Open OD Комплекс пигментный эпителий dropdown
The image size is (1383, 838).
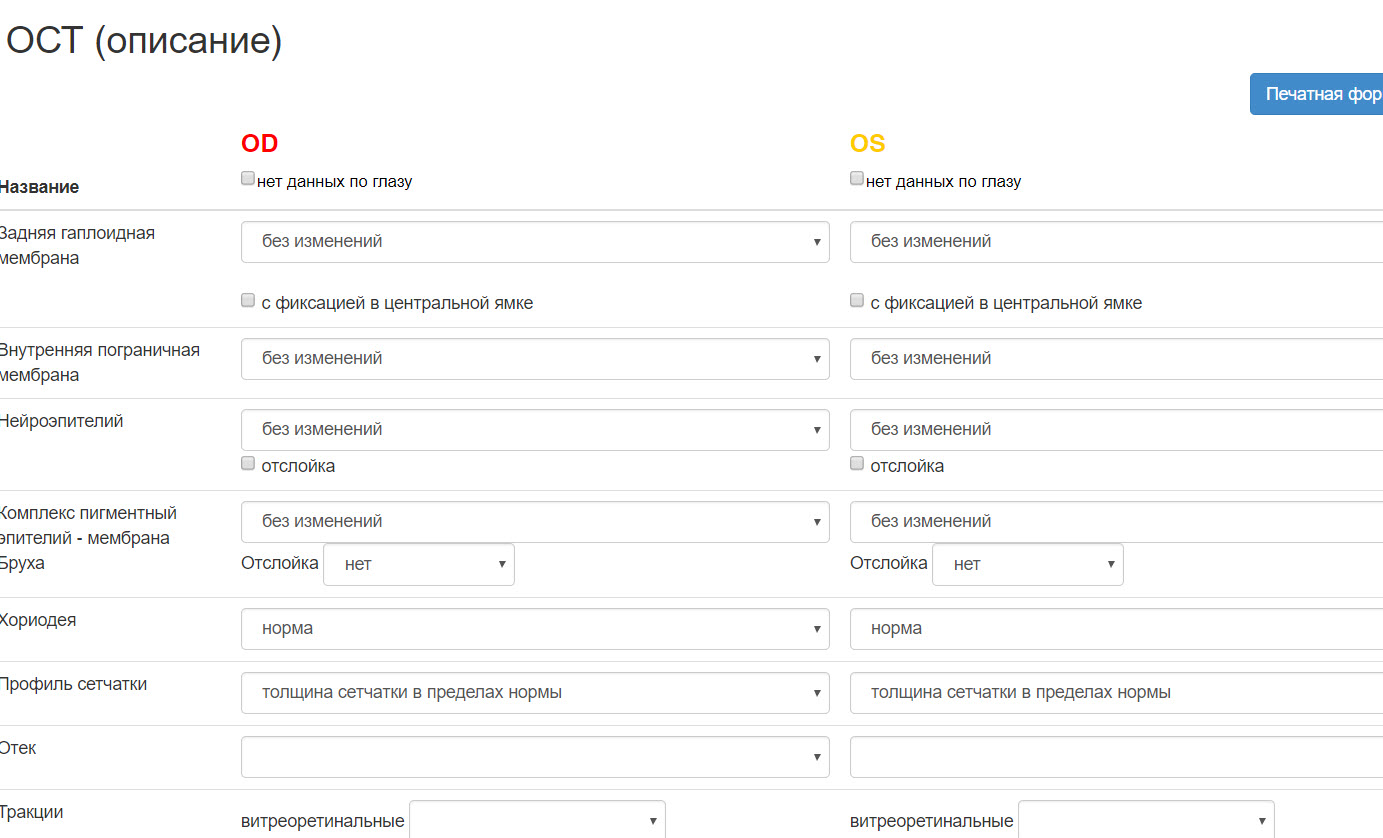535,522
